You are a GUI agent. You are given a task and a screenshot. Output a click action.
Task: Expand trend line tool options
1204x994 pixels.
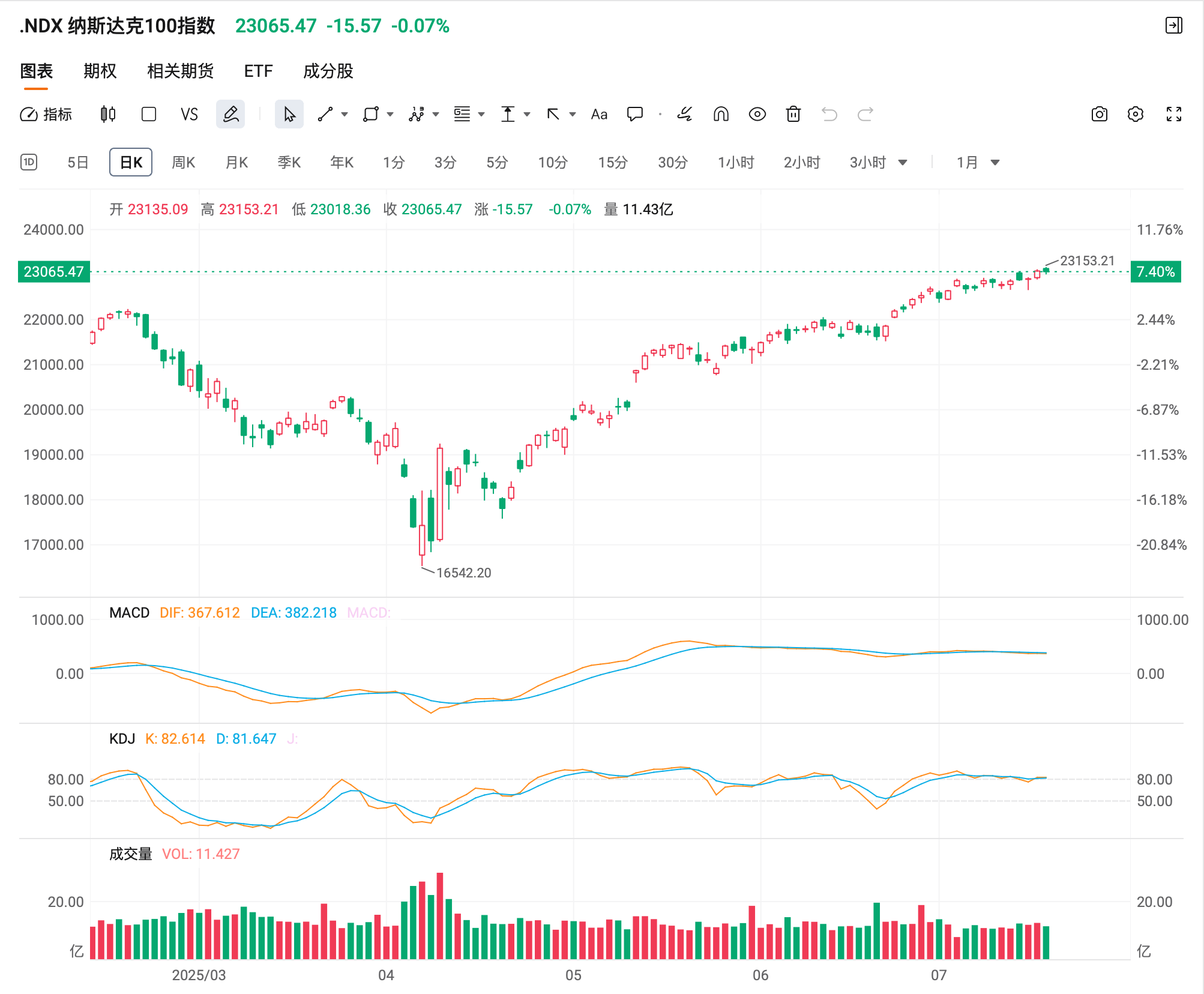(x=345, y=114)
